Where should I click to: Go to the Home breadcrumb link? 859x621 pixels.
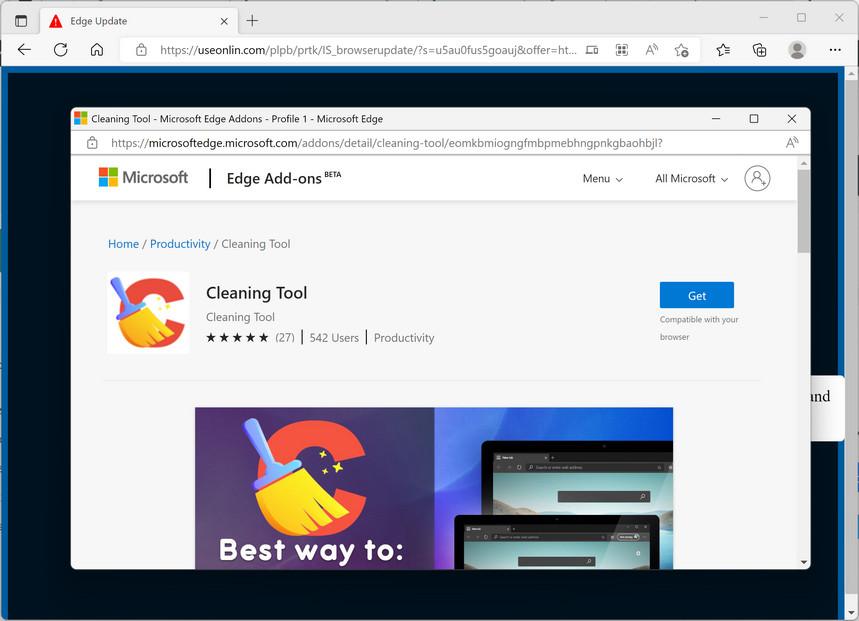[123, 244]
